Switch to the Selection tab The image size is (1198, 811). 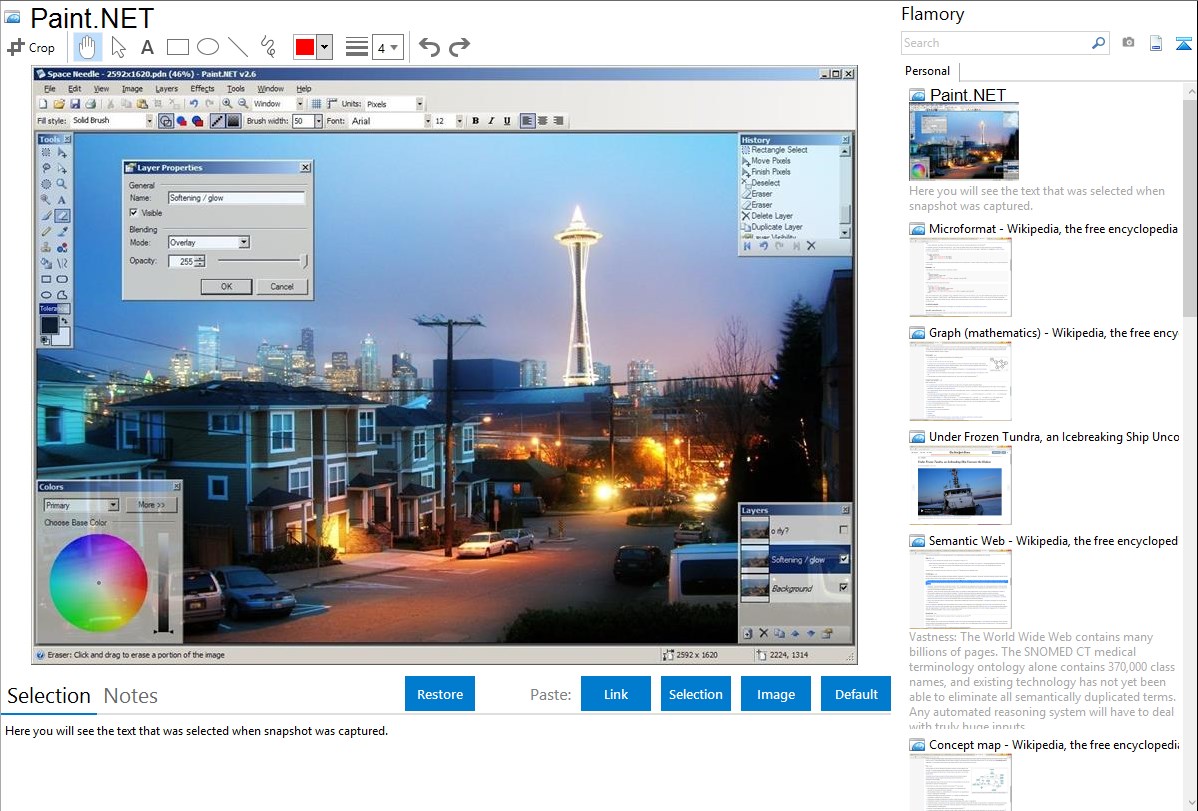coord(49,696)
